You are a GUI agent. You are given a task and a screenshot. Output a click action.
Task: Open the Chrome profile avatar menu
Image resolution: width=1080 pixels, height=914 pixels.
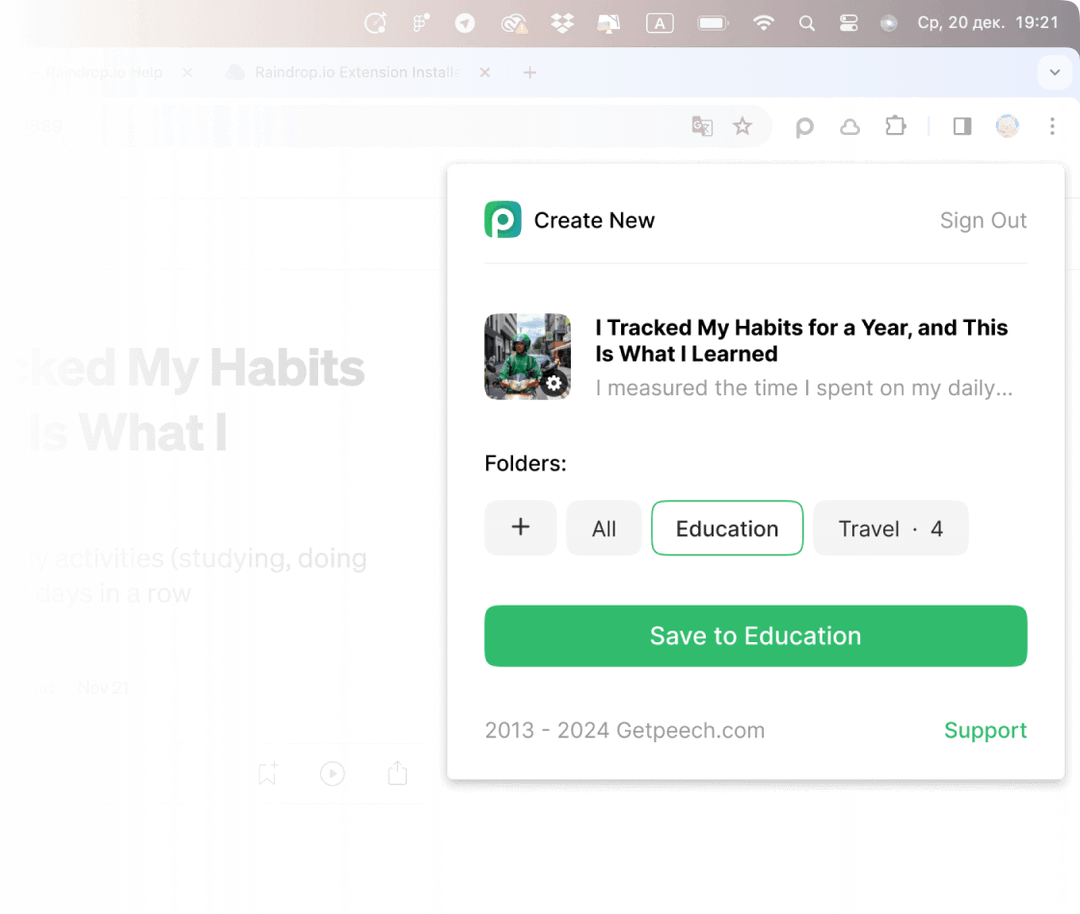[1007, 126]
